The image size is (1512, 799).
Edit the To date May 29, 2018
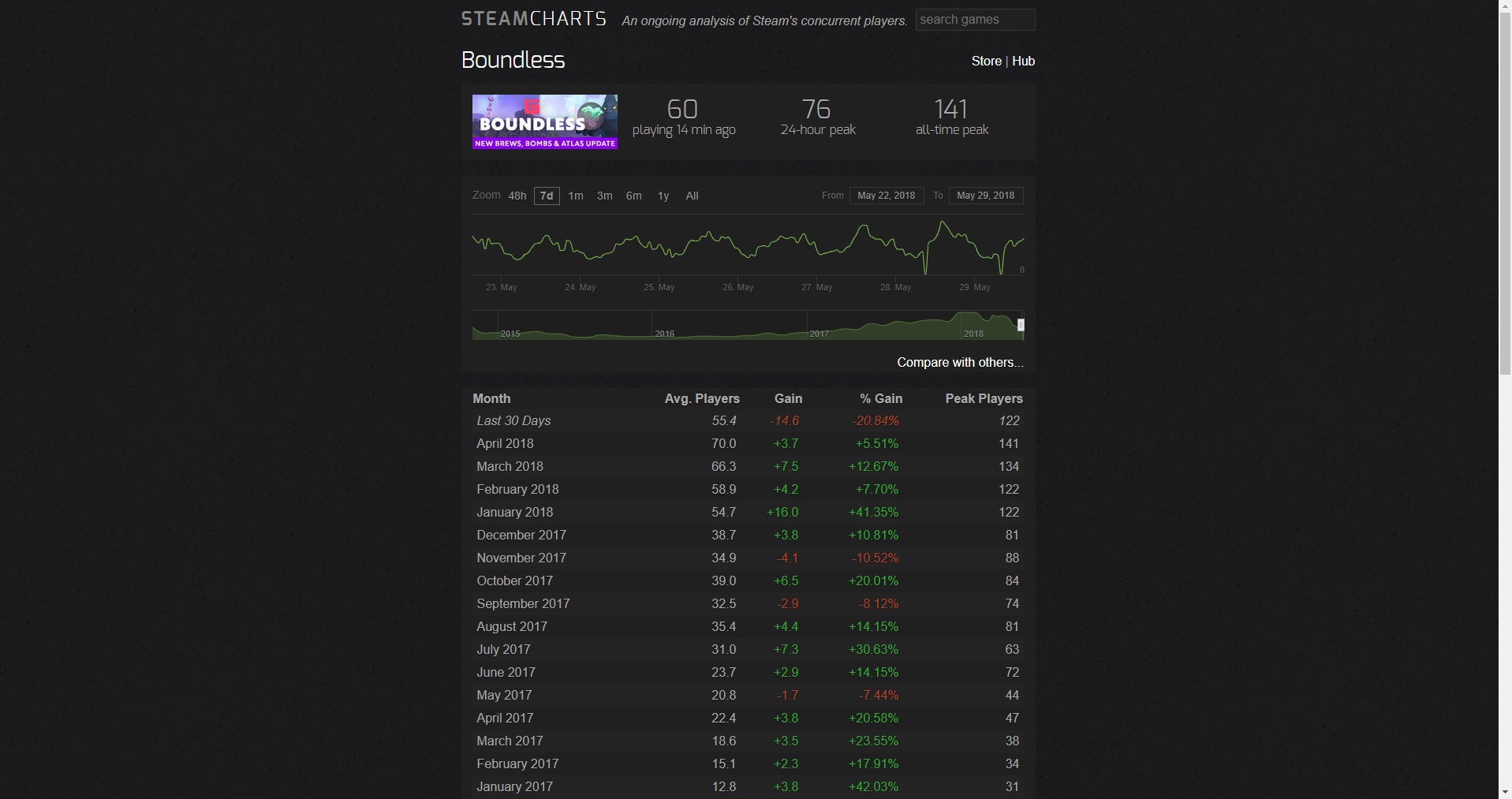coord(986,196)
